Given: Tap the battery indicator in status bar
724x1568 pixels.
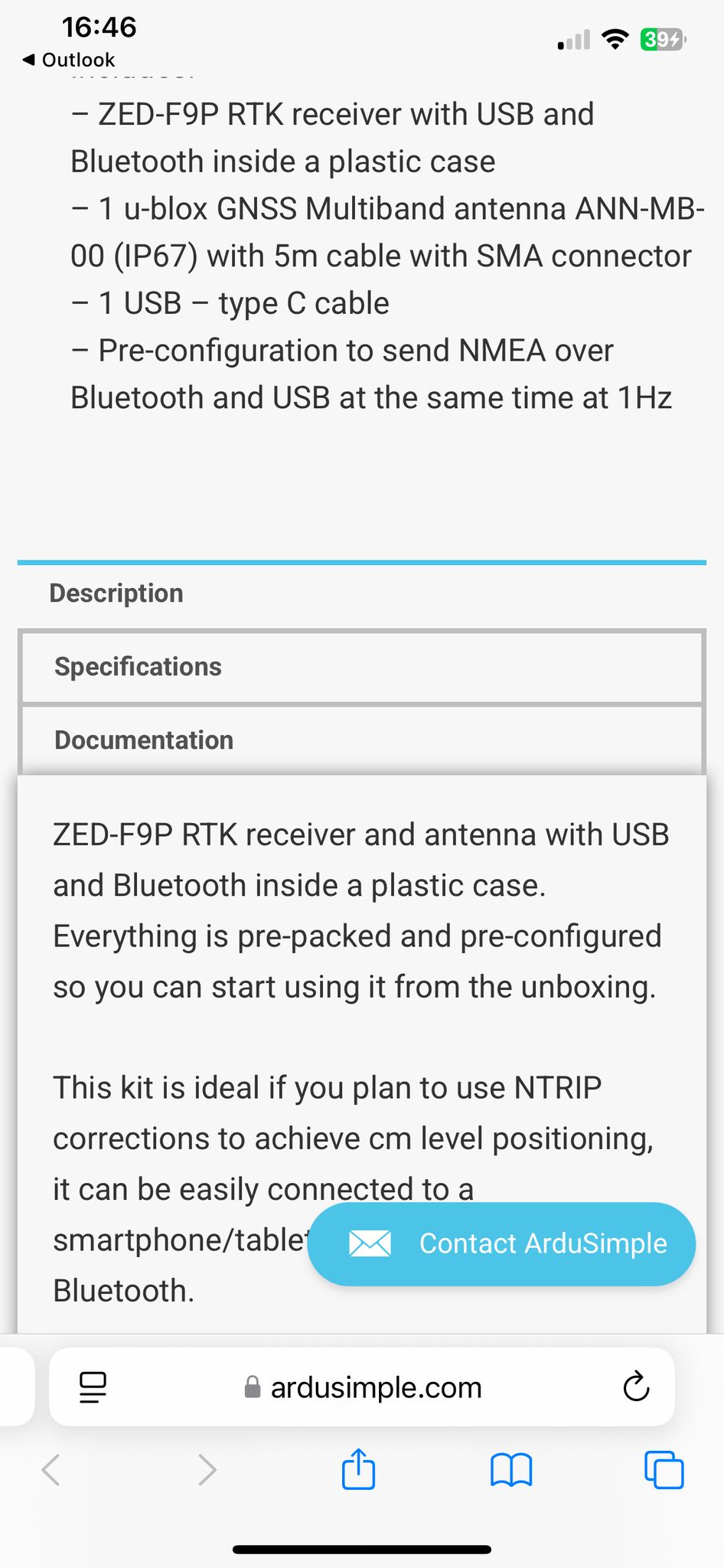Looking at the screenshot, I should 663,39.
